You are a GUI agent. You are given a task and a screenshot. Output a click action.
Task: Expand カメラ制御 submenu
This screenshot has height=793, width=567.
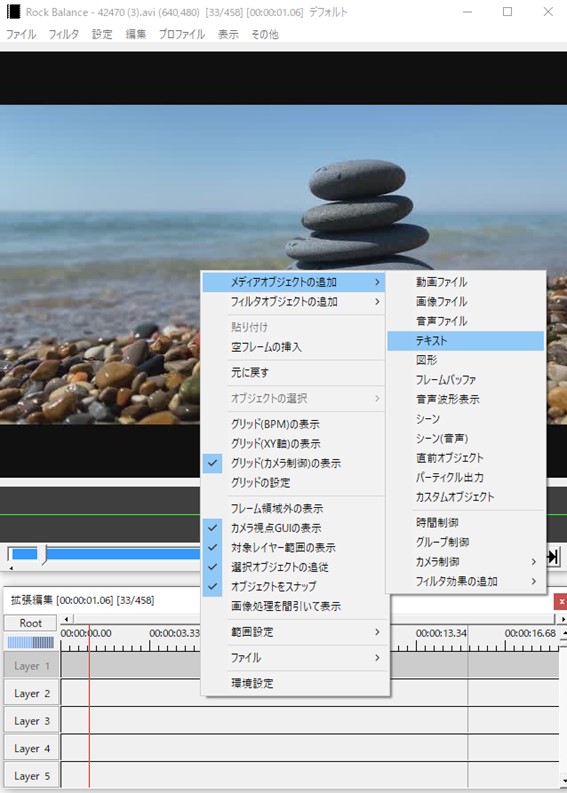click(x=466, y=562)
